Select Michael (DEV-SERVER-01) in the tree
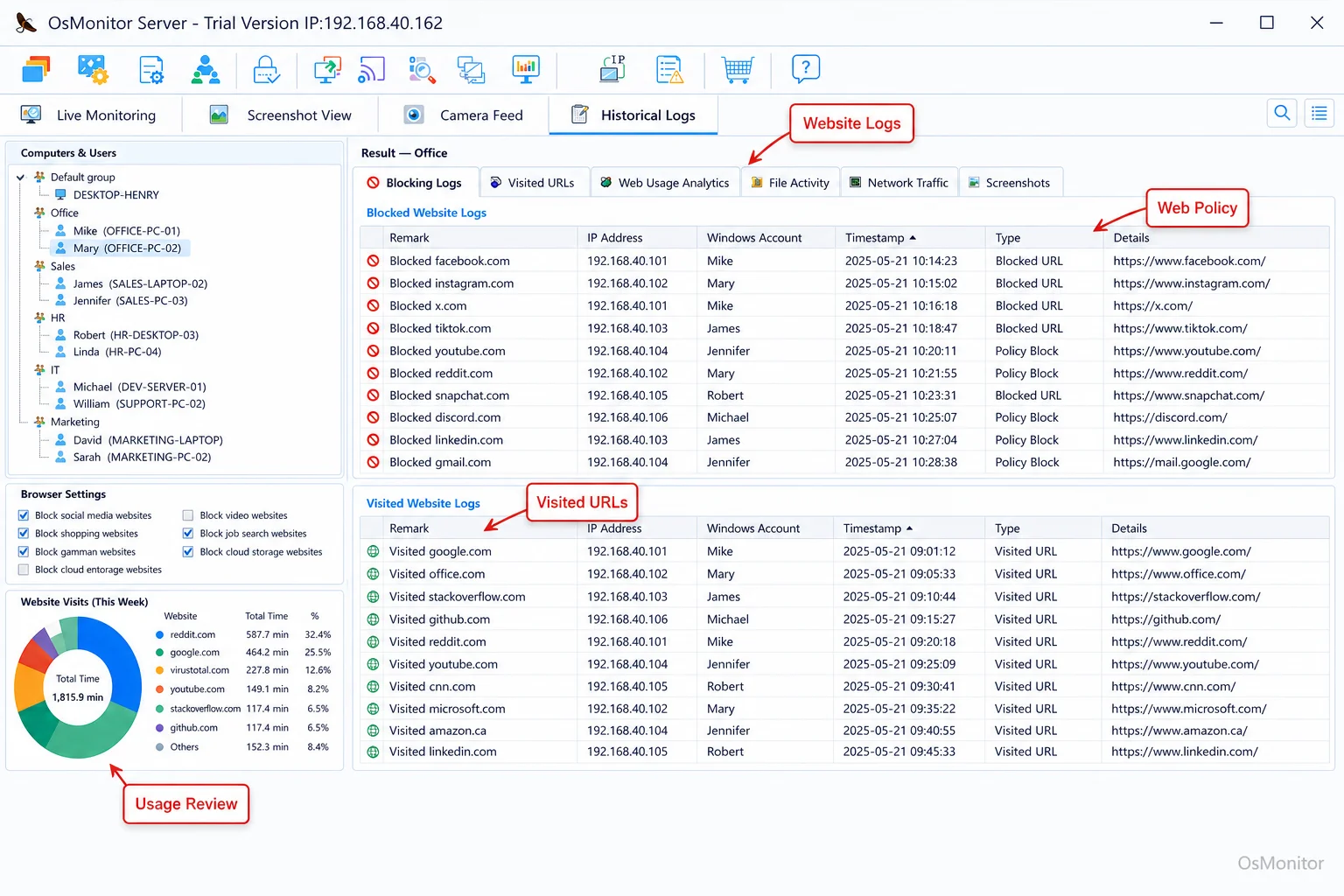The height and width of the screenshot is (896, 1344). click(140, 387)
